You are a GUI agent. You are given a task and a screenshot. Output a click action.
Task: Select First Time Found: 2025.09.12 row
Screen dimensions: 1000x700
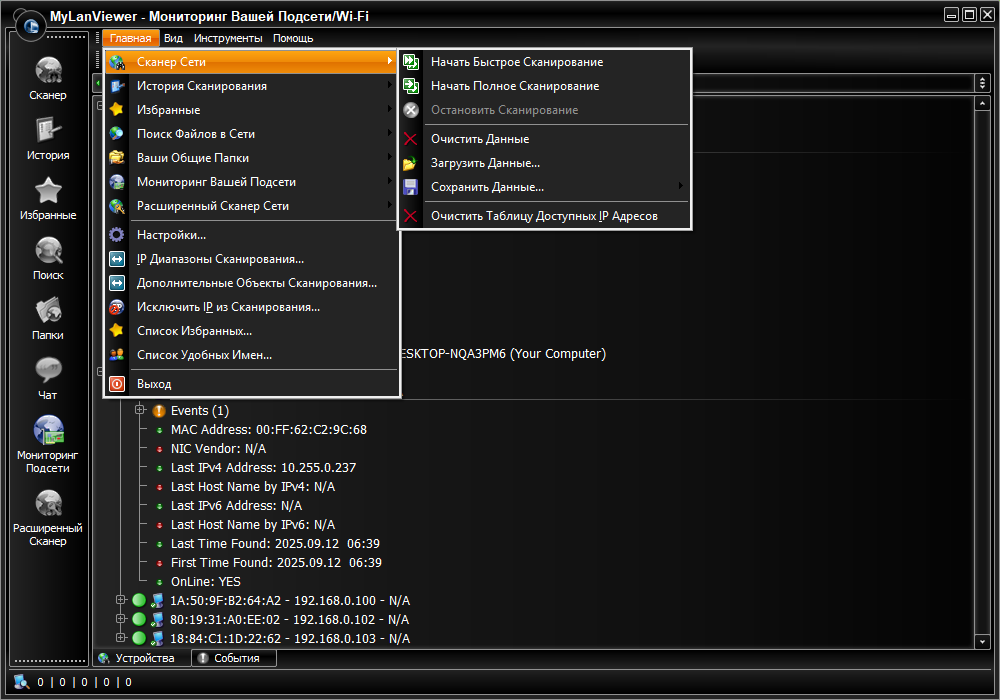[x=276, y=562]
